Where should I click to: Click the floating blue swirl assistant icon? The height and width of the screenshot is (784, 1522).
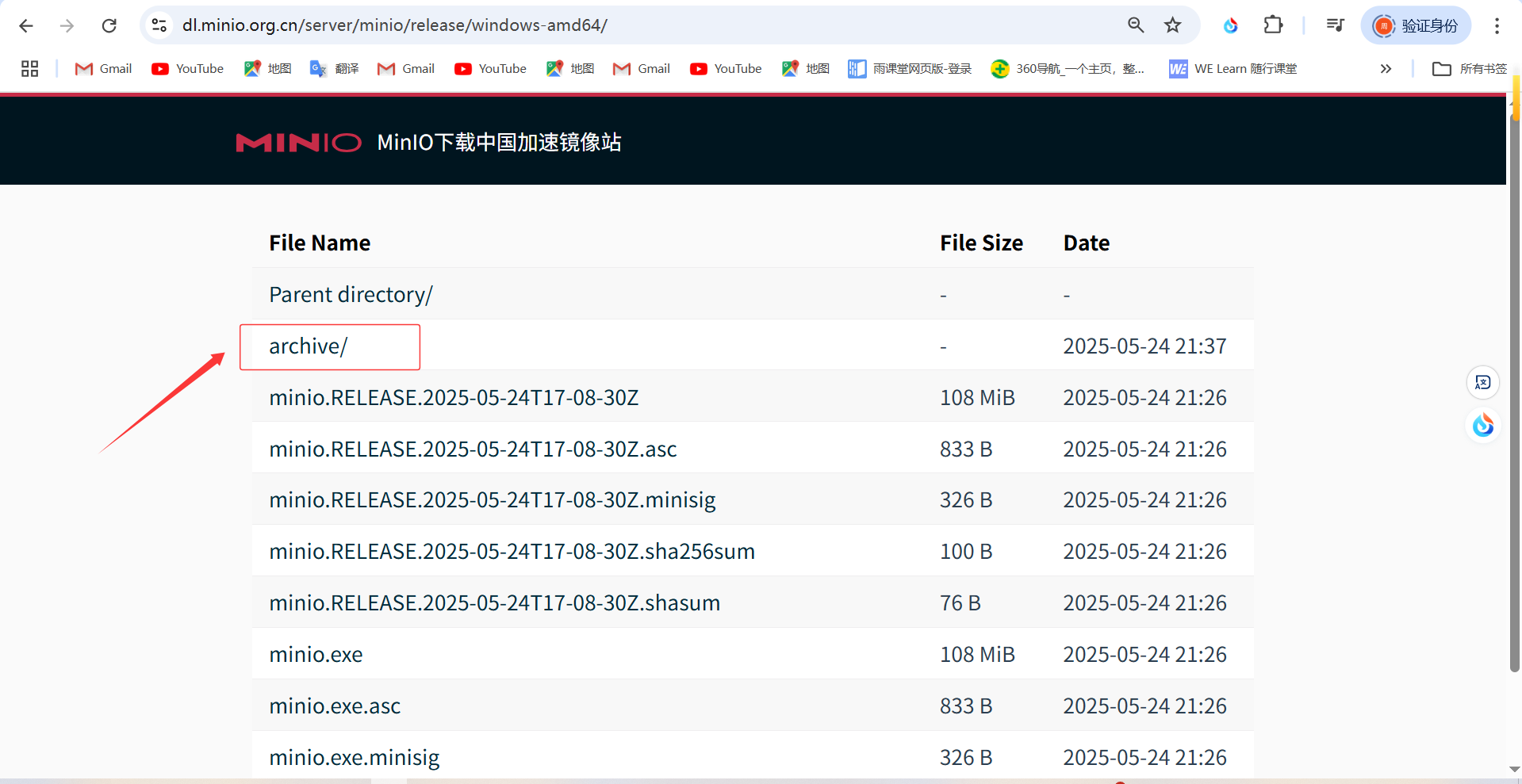[x=1482, y=426]
